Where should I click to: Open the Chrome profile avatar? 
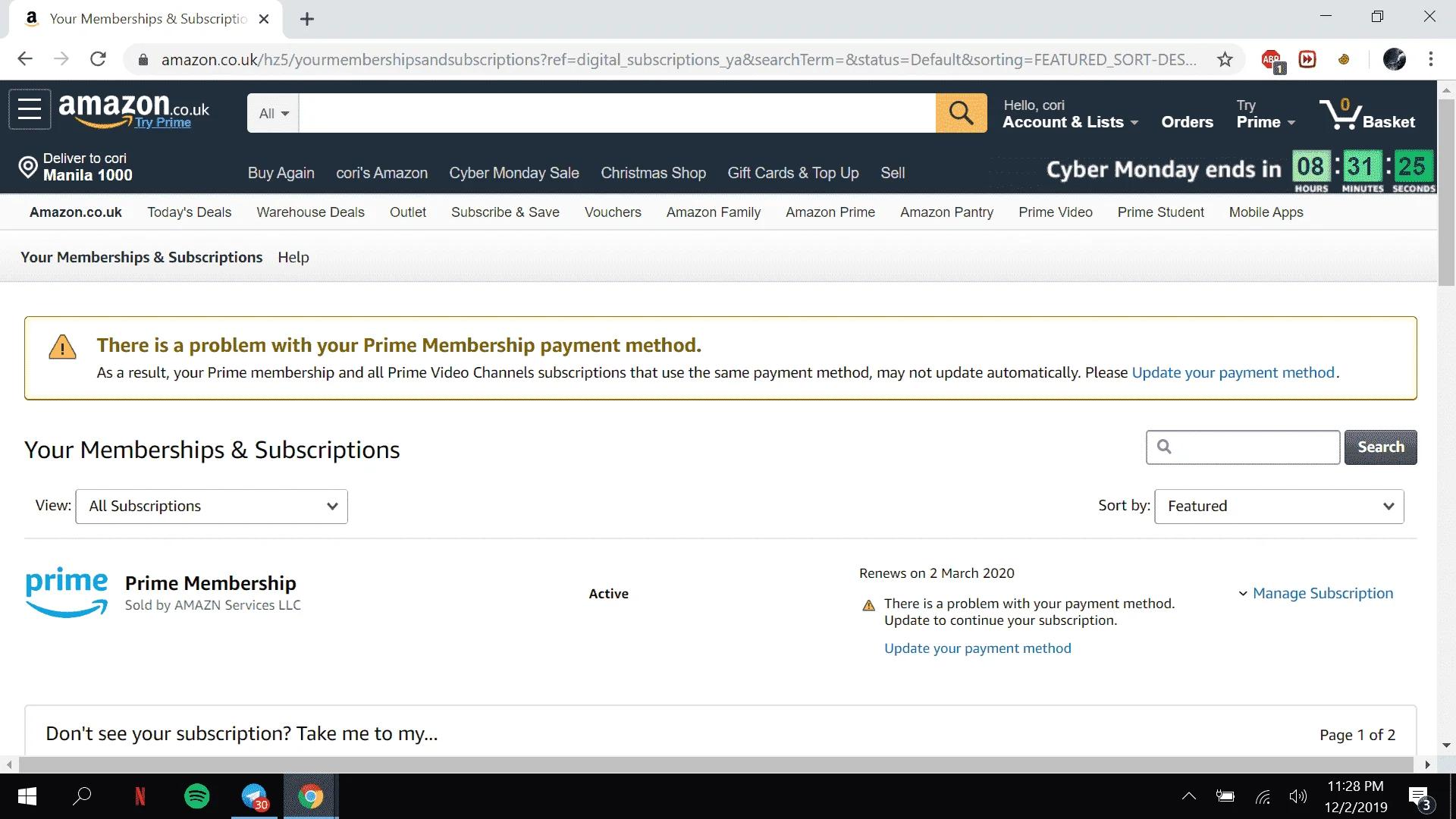(x=1394, y=59)
